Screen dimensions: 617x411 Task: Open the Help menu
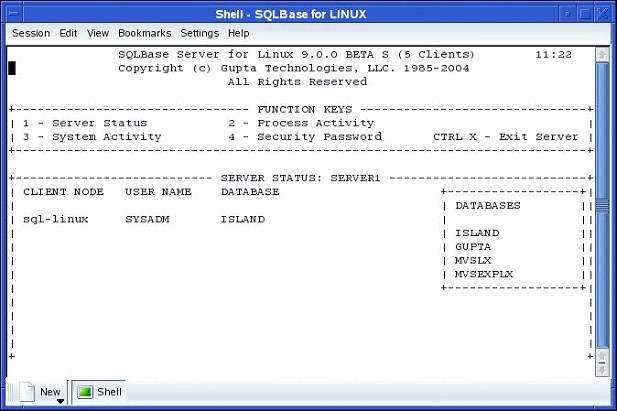(x=238, y=33)
